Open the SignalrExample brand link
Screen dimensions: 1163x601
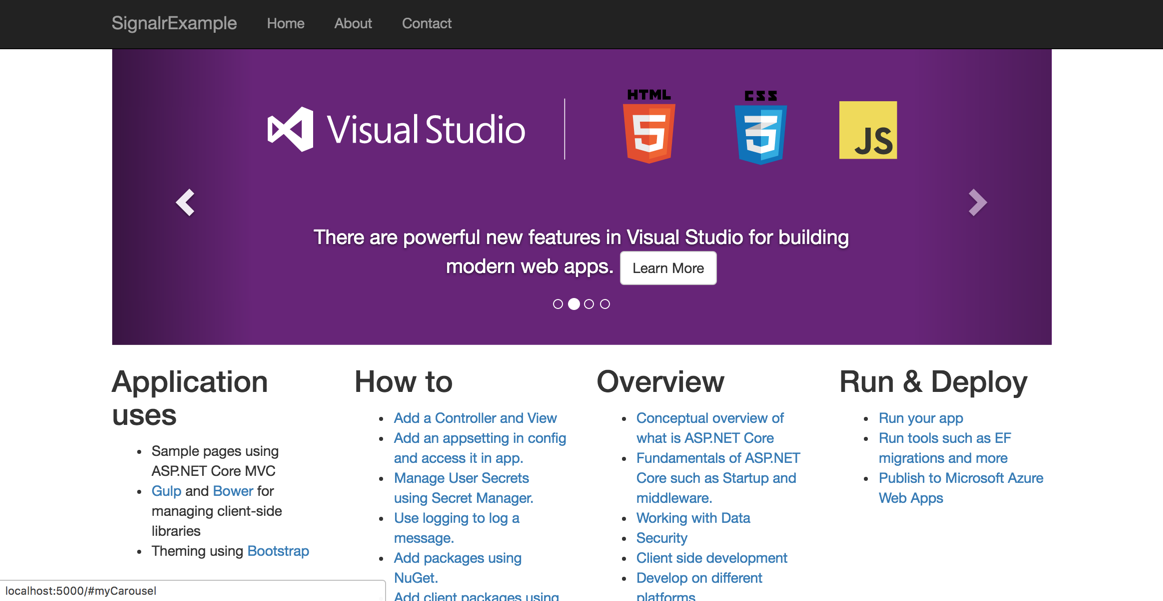click(174, 23)
